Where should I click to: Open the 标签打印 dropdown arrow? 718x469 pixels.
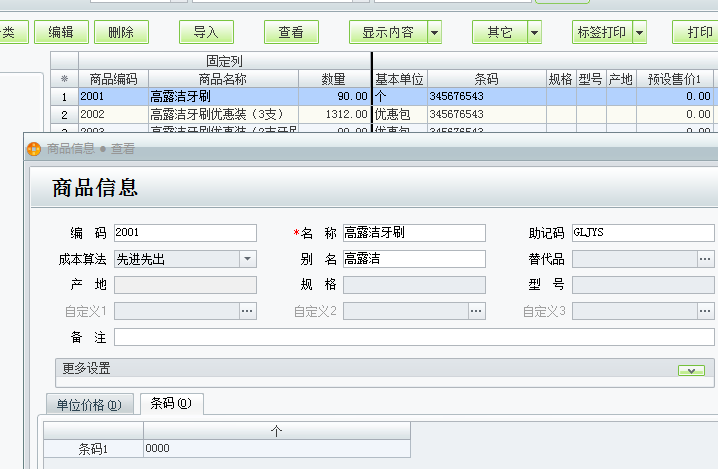[640, 33]
